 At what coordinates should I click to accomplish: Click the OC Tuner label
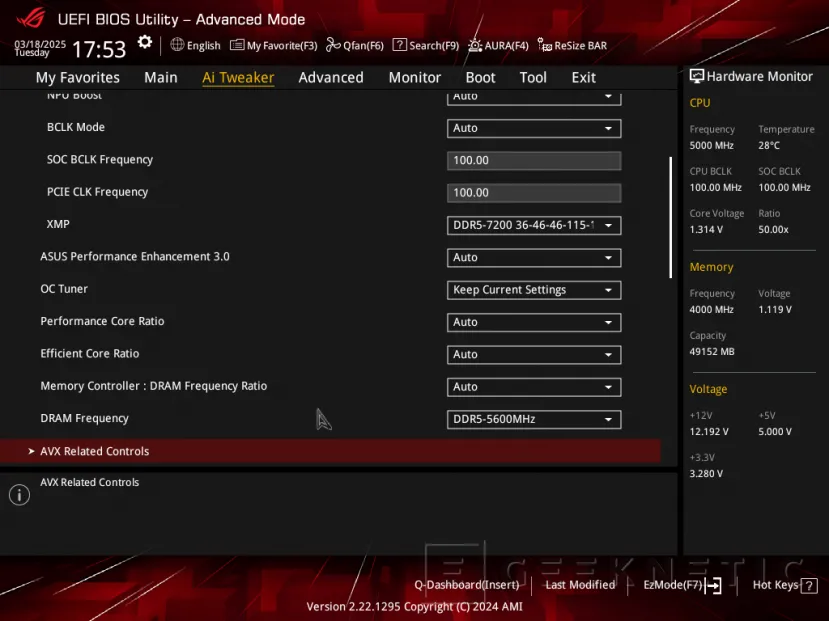(64, 289)
